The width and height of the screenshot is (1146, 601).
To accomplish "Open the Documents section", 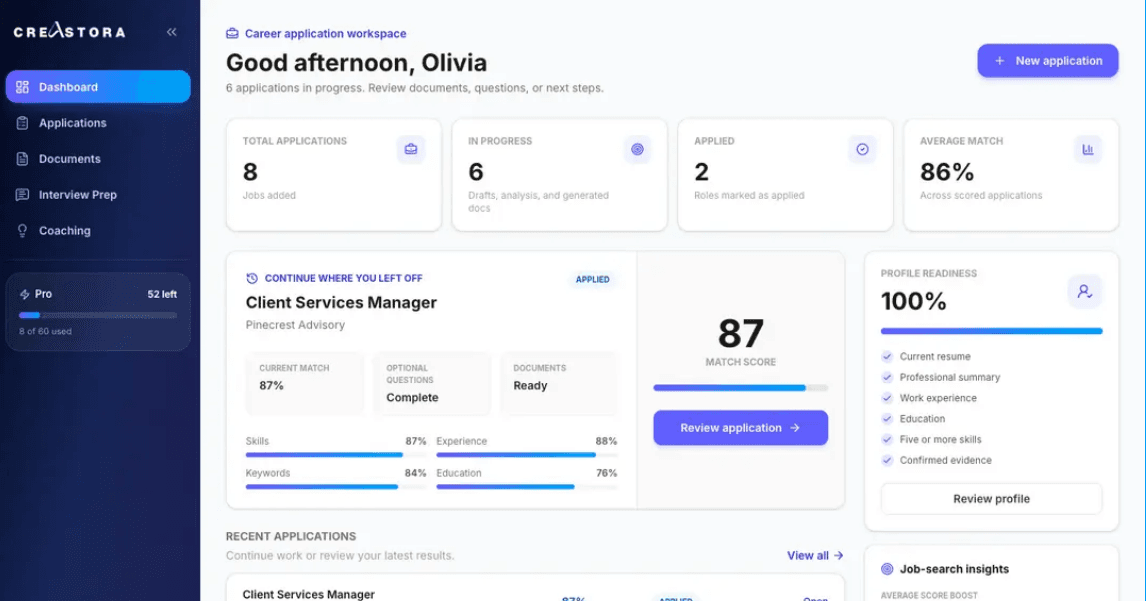I will click(98, 159).
